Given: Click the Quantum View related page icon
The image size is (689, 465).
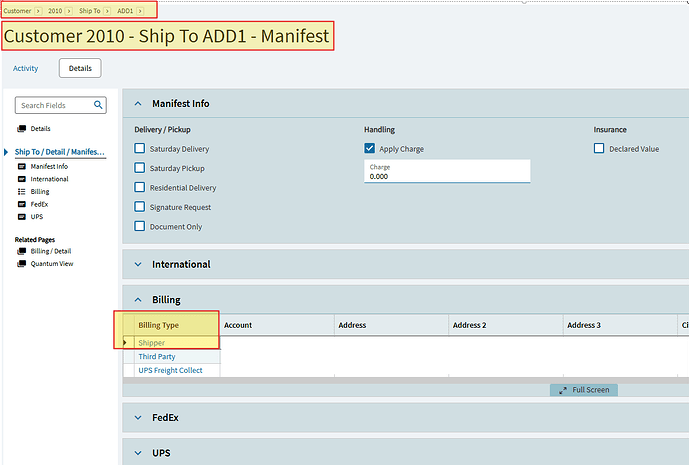Looking at the screenshot, I should point(22,264).
